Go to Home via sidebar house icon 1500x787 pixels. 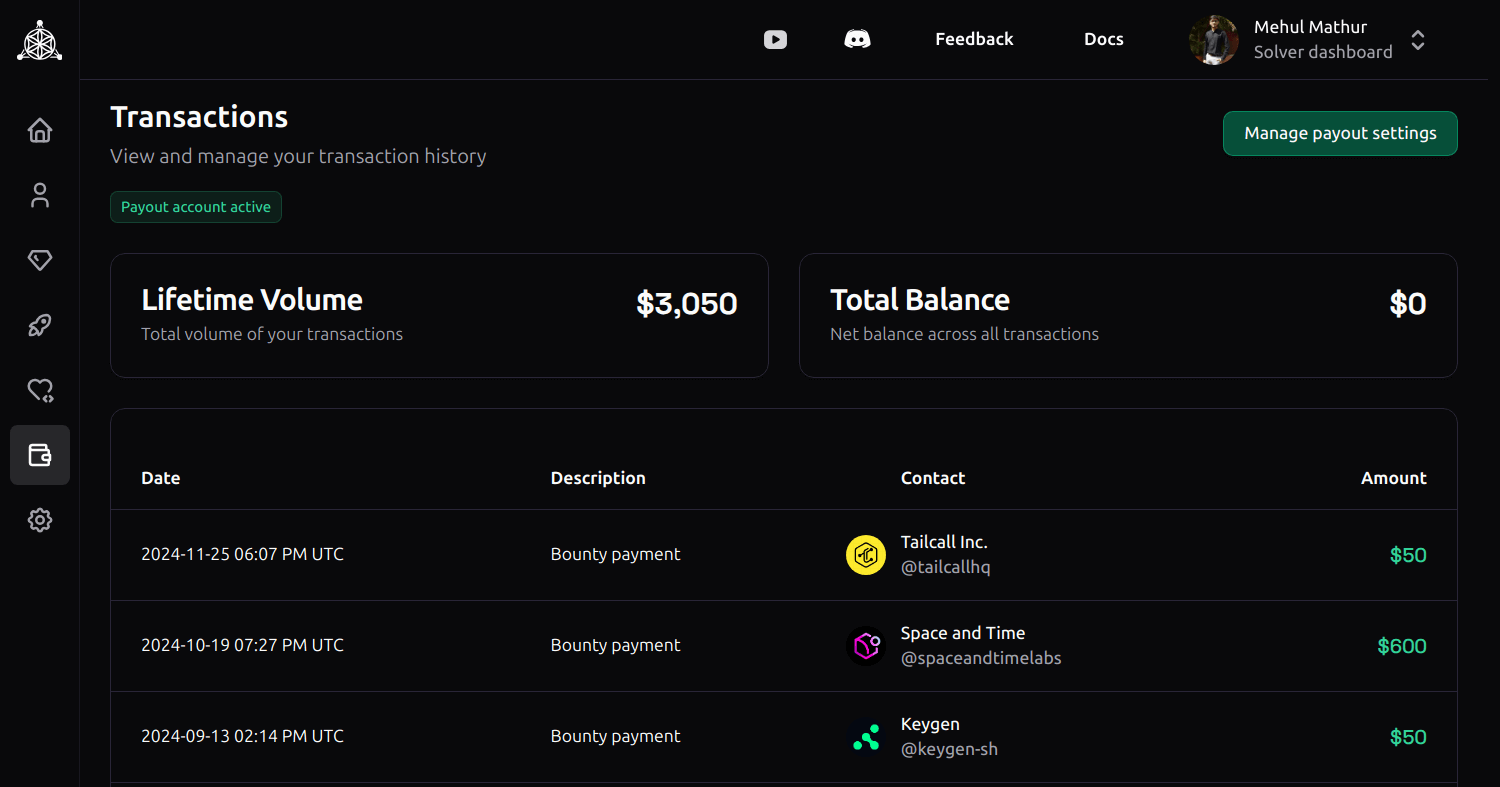[40, 130]
